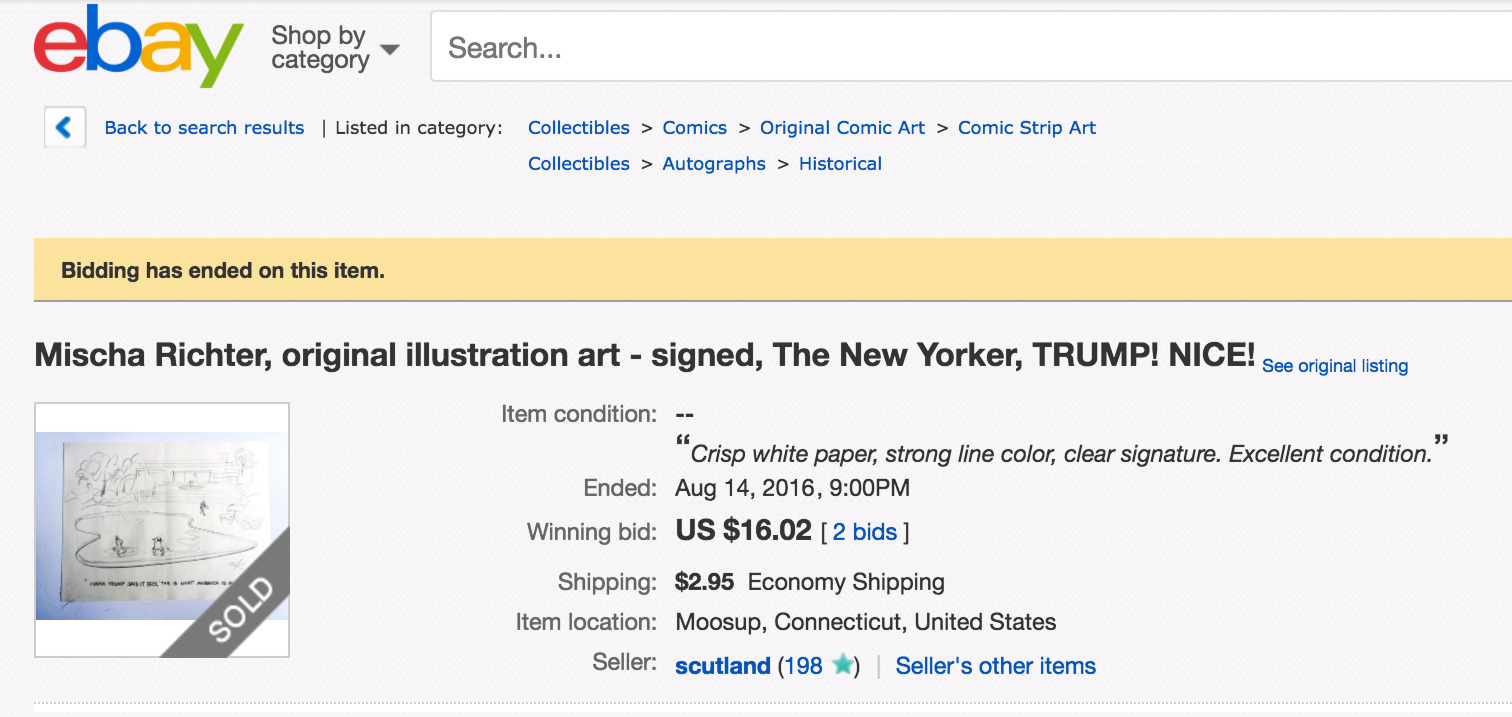This screenshot has height=717, width=1512.
Task: Focus the Search input field
Action: (x=970, y=47)
